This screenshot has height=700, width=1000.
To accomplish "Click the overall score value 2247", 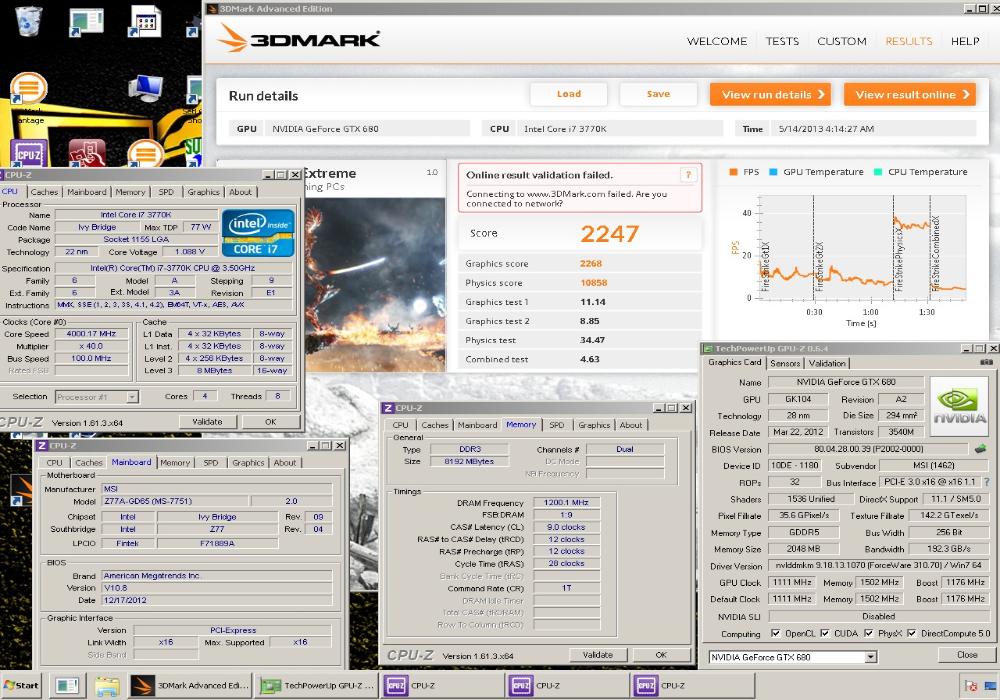I will [609, 233].
